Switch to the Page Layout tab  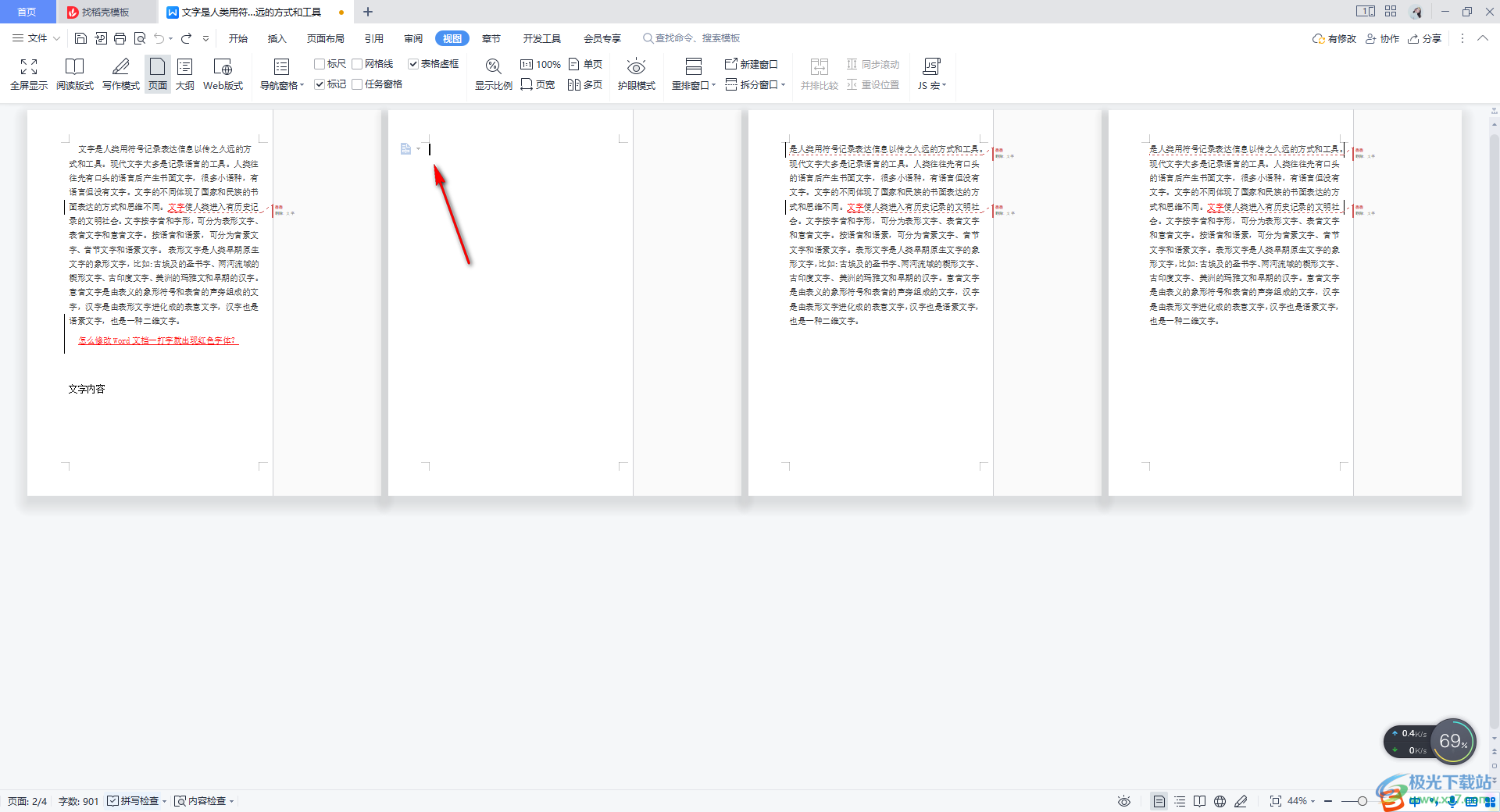coord(325,38)
